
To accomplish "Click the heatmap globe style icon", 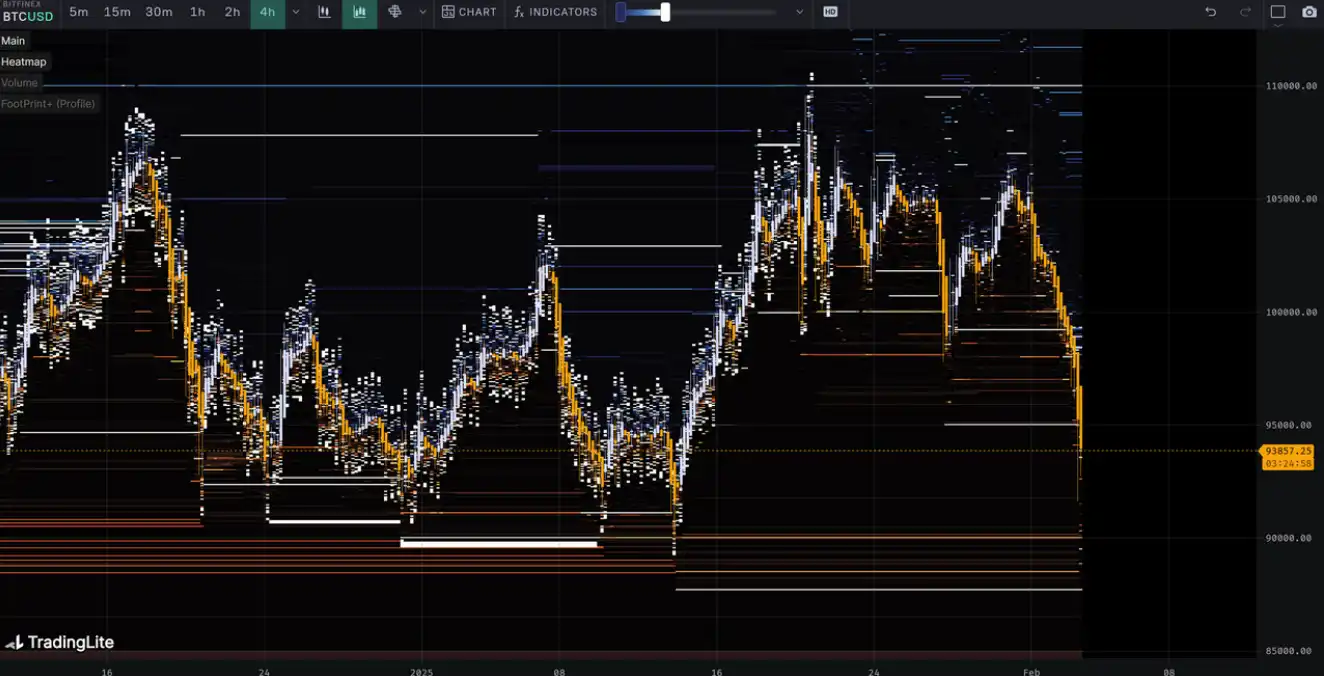I will [395, 12].
